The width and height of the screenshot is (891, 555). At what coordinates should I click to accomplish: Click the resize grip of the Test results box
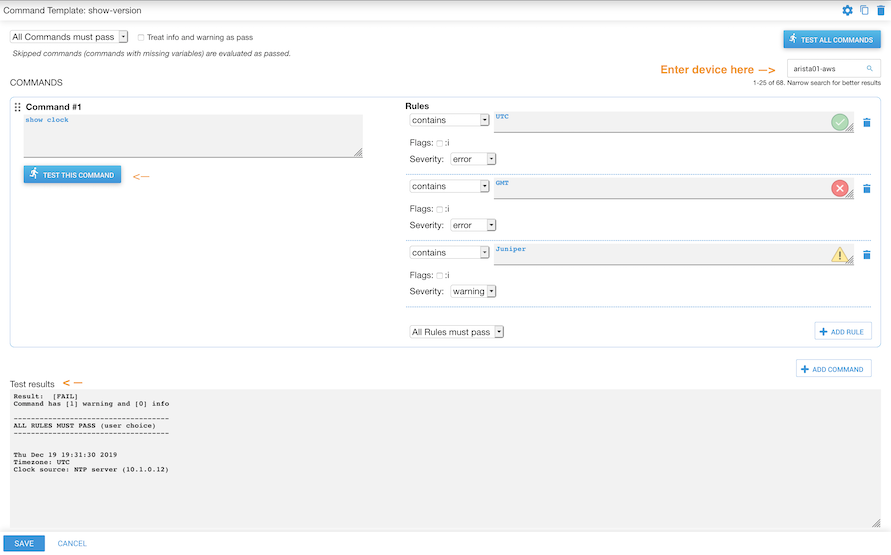click(876, 523)
